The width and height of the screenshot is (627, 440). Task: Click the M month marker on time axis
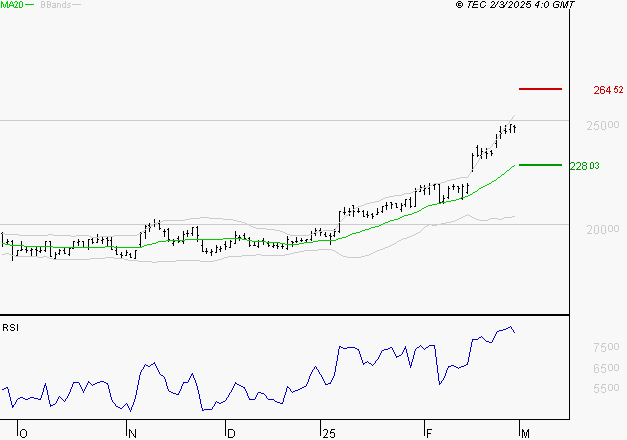(x=525, y=434)
